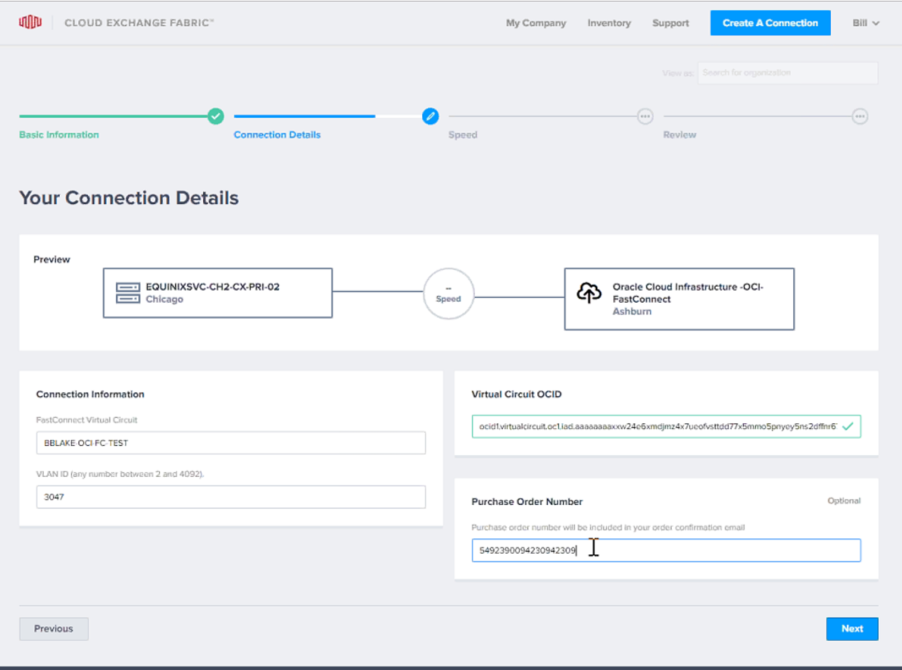Click the Virtual Circuit OCID field

[x=666, y=426]
